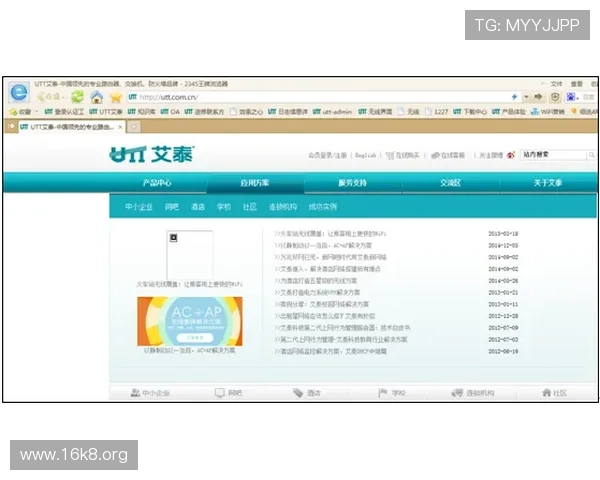Open the address bar history dropdown arrow
The width and height of the screenshot is (600, 480).
pyautogui.click(x=526, y=97)
